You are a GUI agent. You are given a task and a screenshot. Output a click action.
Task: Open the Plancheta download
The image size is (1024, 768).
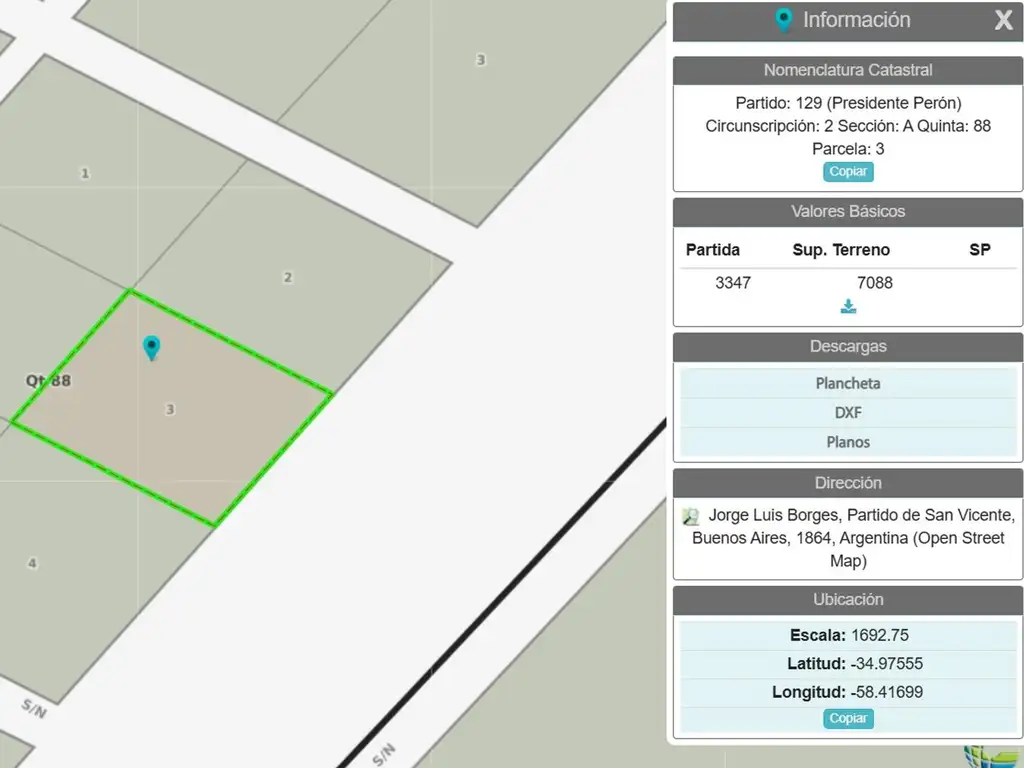(x=848, y=383)
